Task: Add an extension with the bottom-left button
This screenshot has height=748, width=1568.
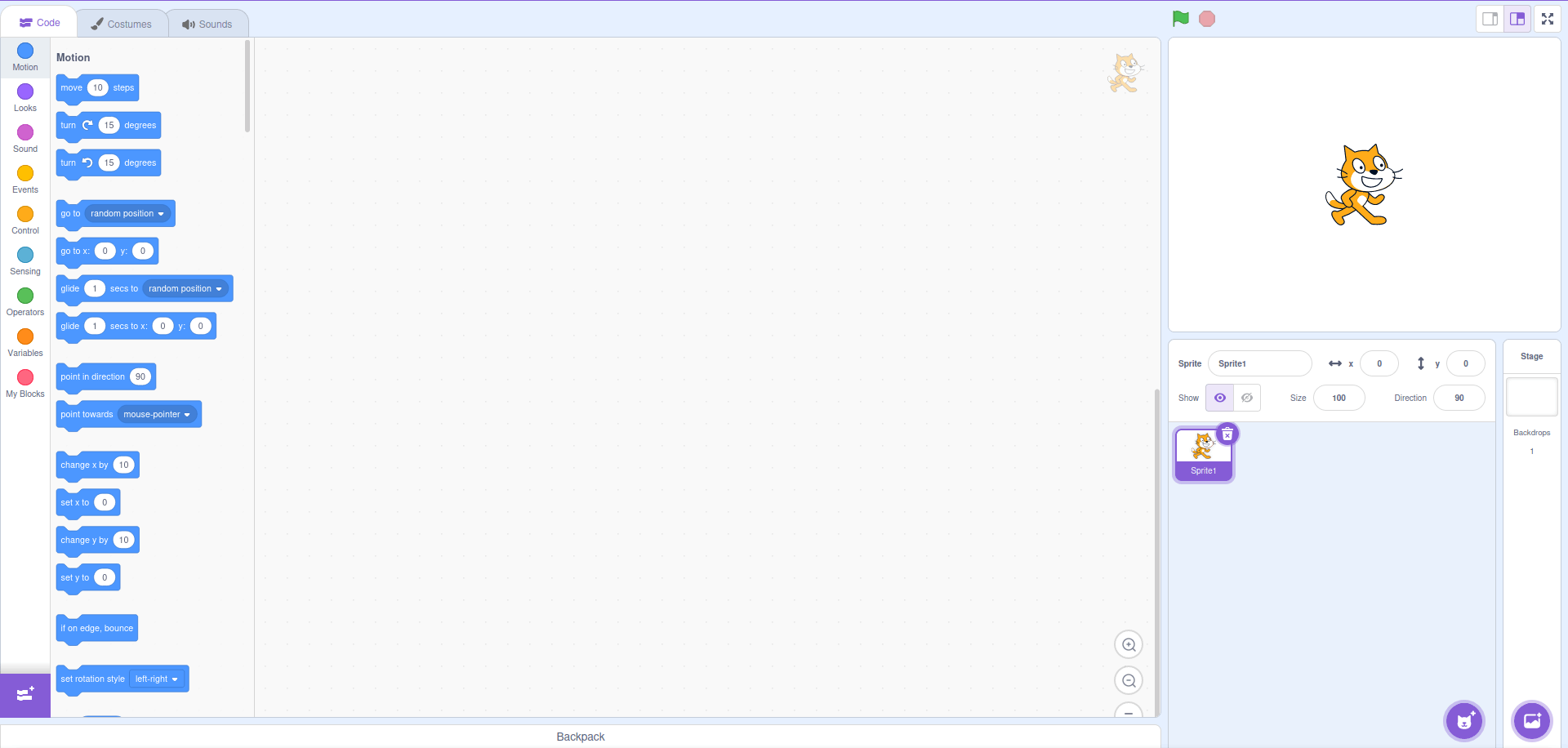Action: (x=25, y=695)
